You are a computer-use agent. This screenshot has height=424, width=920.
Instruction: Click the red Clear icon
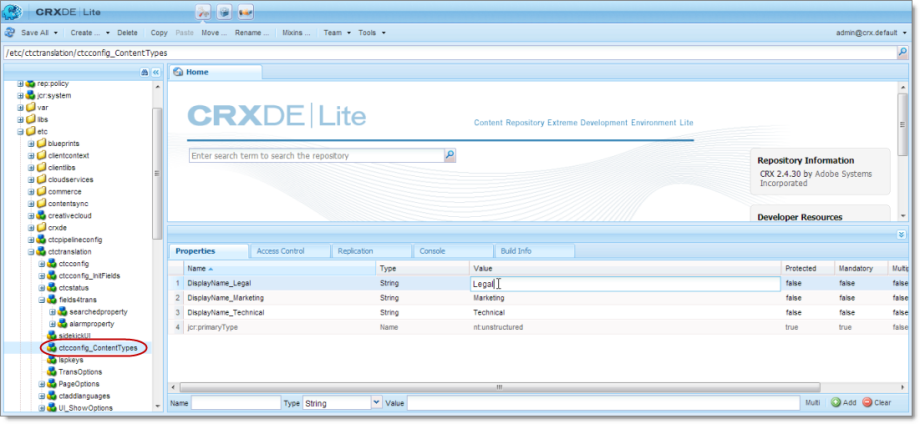coord(867,403)
